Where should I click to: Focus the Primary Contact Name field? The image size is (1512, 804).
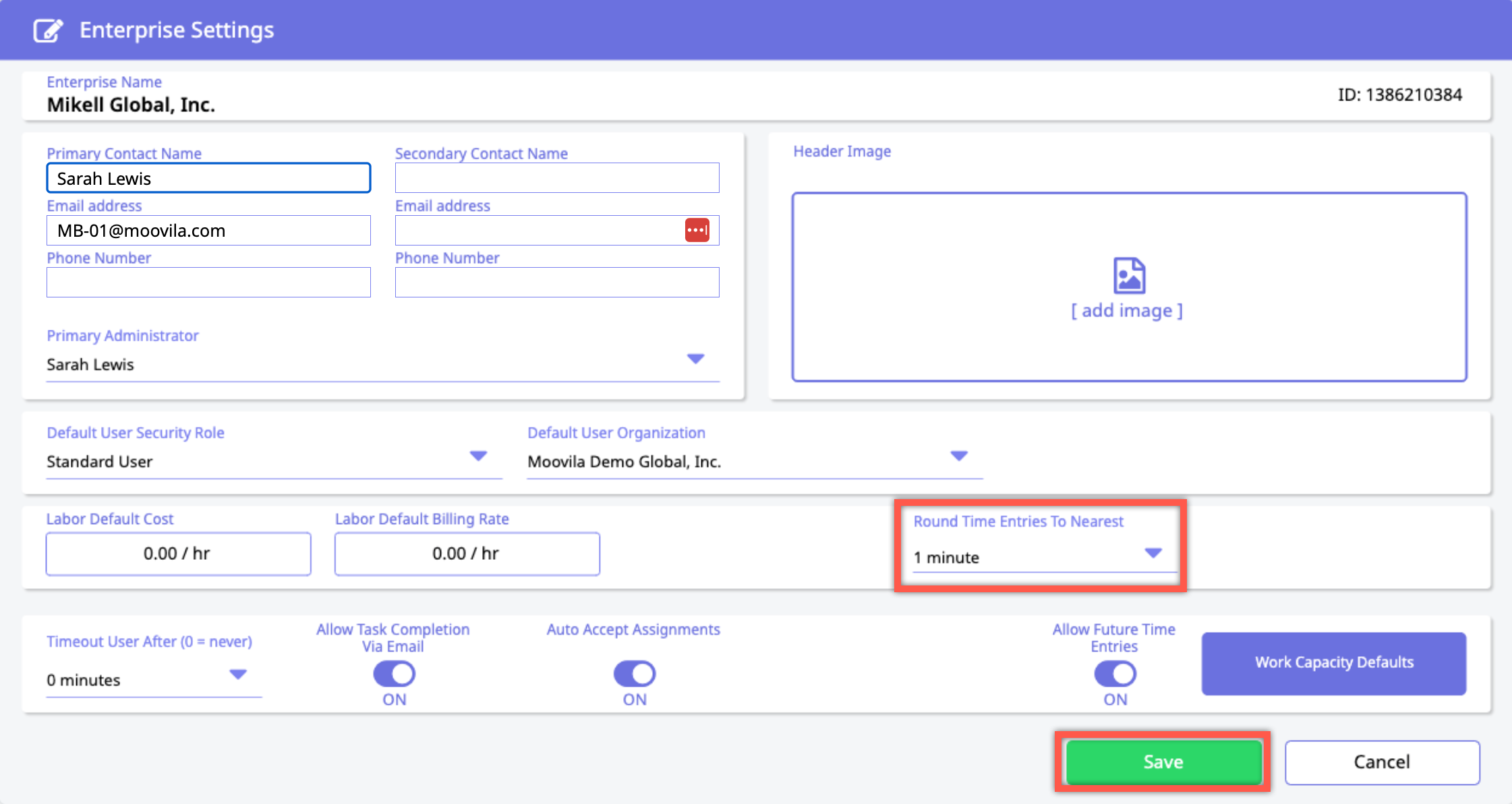208,178
